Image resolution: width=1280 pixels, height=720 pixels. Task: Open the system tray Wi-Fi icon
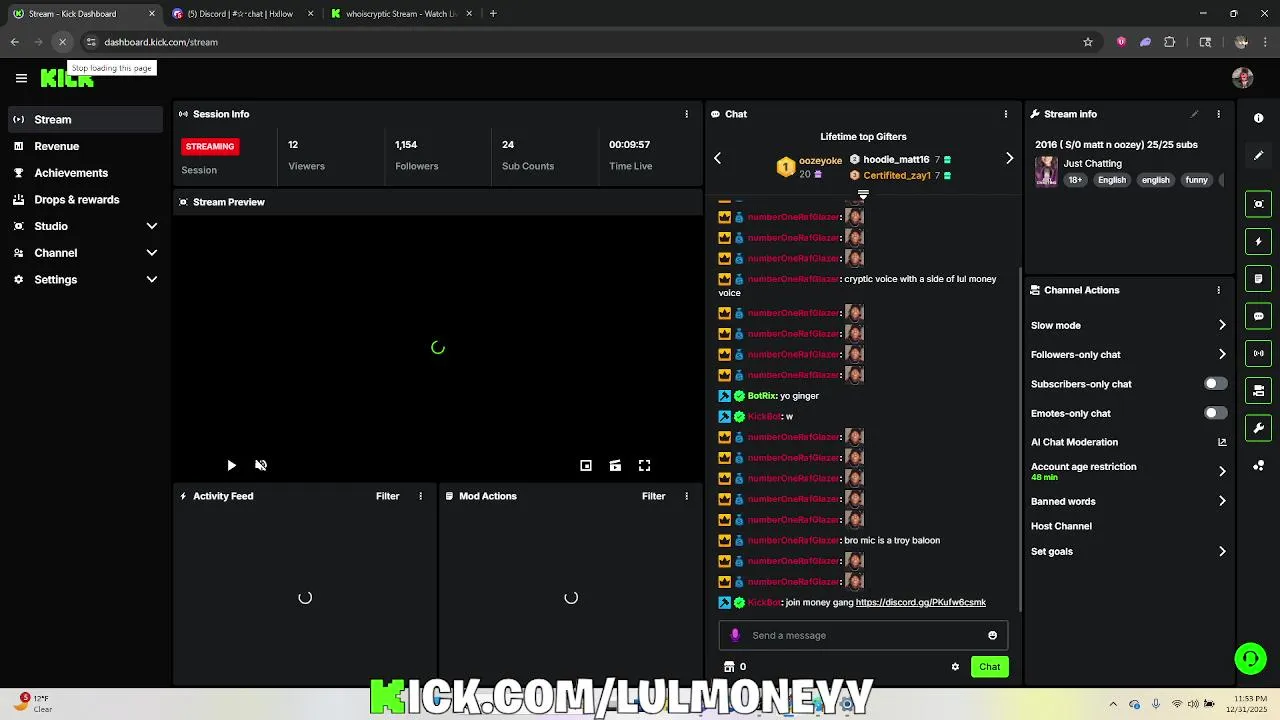click(x=1177, y=704)
